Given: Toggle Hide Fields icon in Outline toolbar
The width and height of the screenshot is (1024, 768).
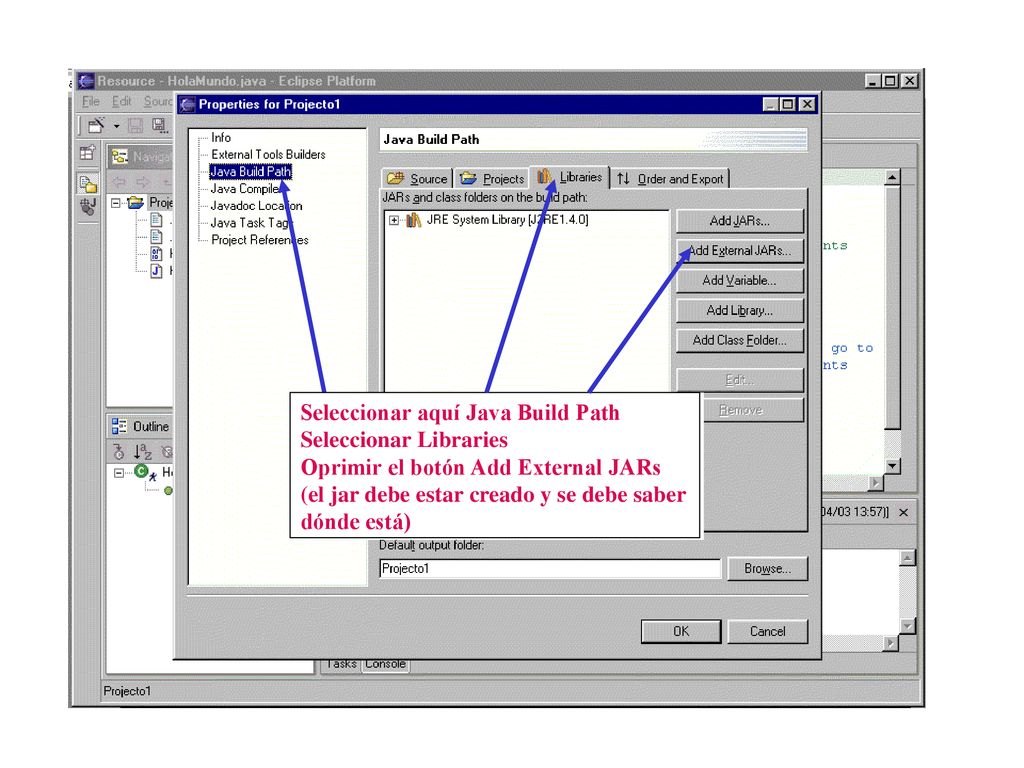Looking at the screenshot, I should (x=167, y=451).
